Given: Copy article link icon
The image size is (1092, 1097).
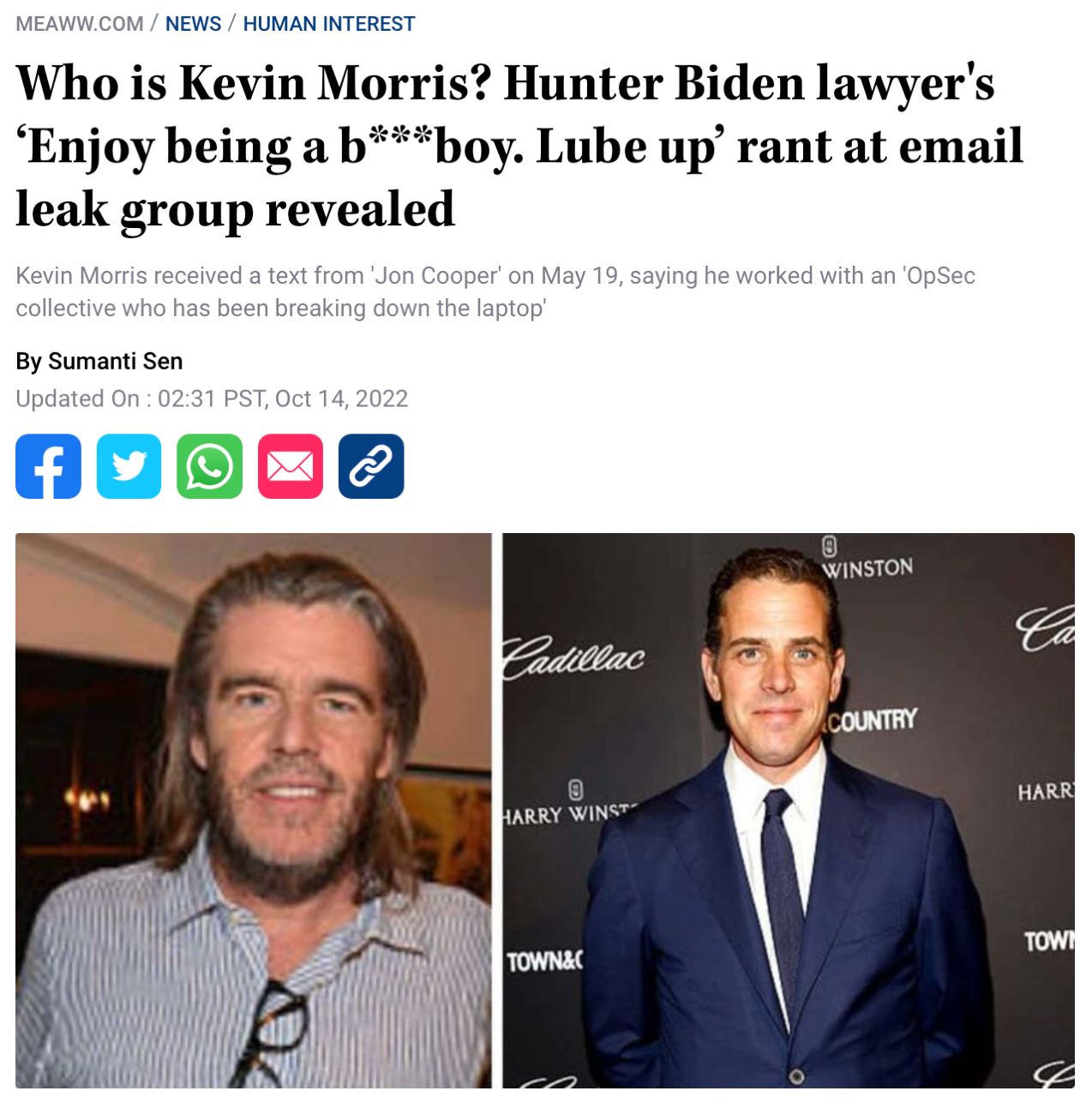Looking at the screenshot, I should click(371, 466).
